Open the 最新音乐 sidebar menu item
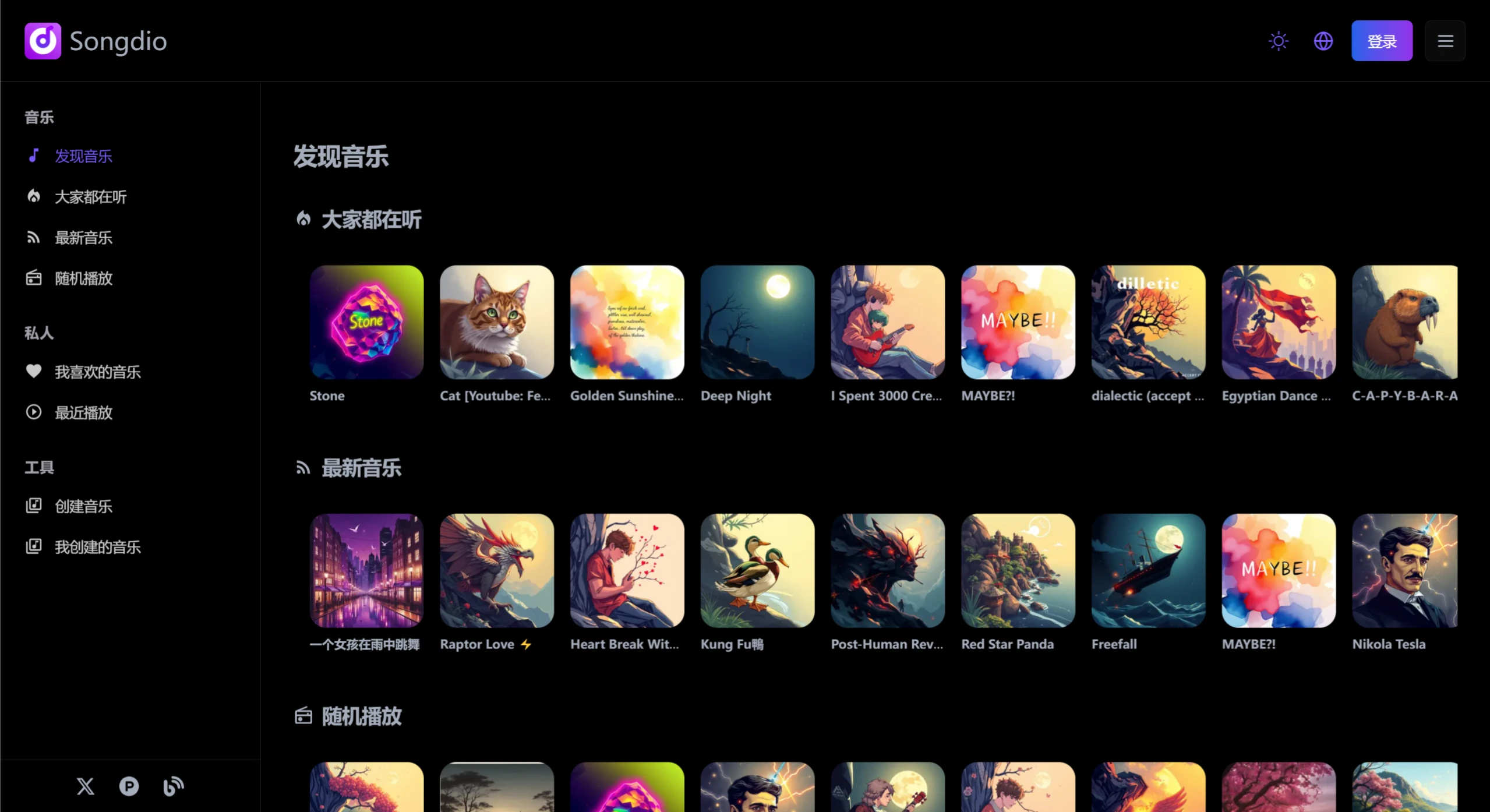This screenshot has width=1490, height=812. 84,237
